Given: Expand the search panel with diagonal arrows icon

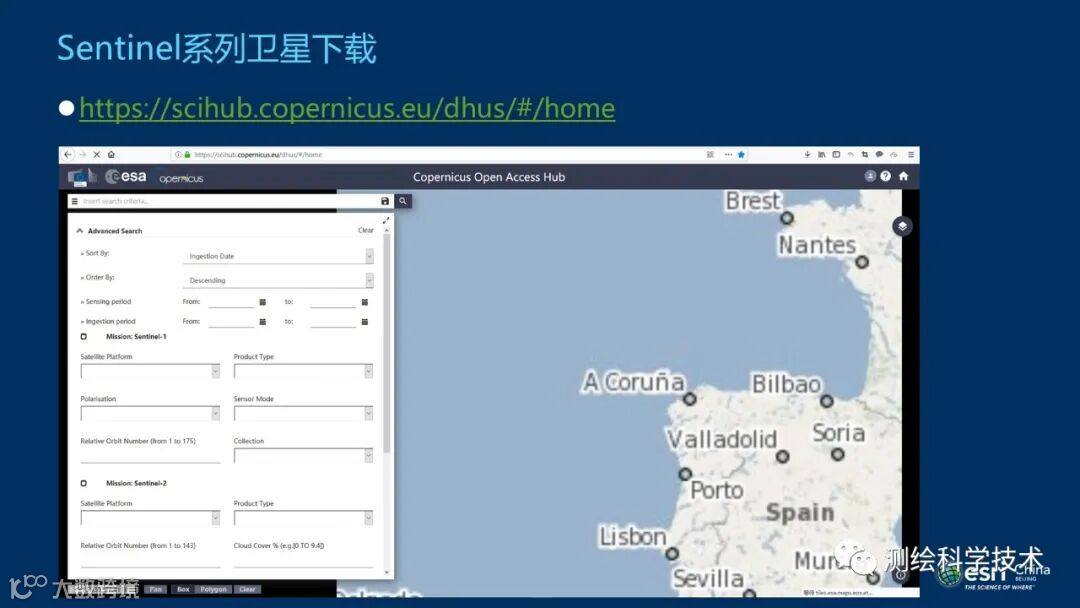Looking at the screenshot, I should pos(386,220).
